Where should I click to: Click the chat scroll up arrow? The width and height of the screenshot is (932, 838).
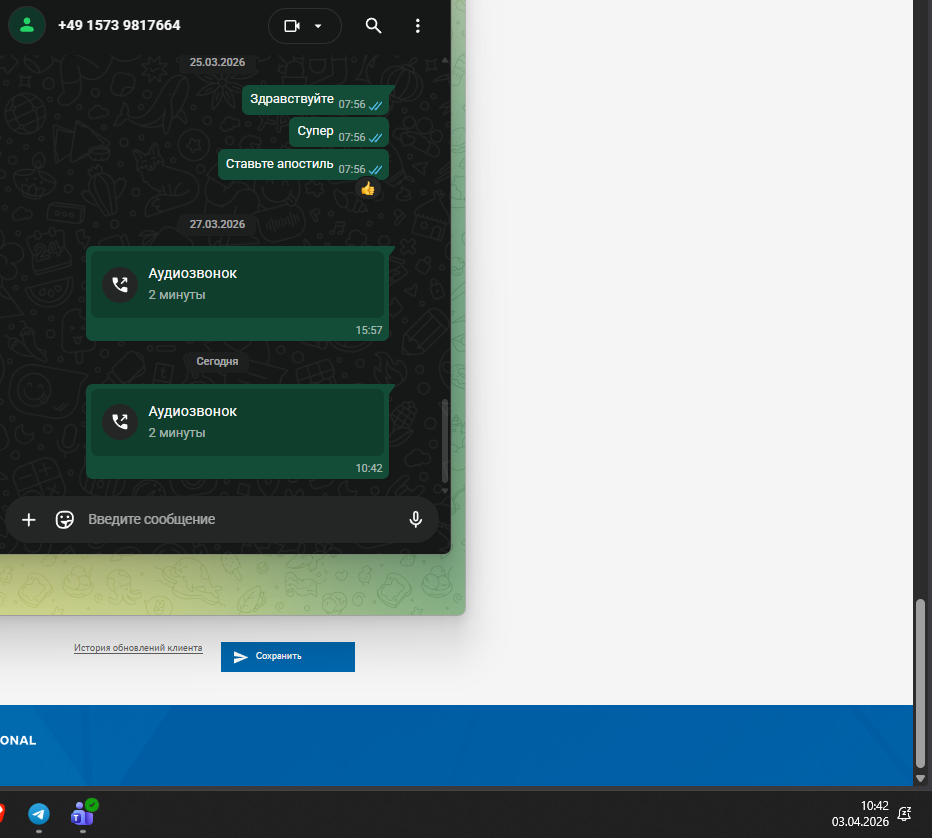click(445, 61)
